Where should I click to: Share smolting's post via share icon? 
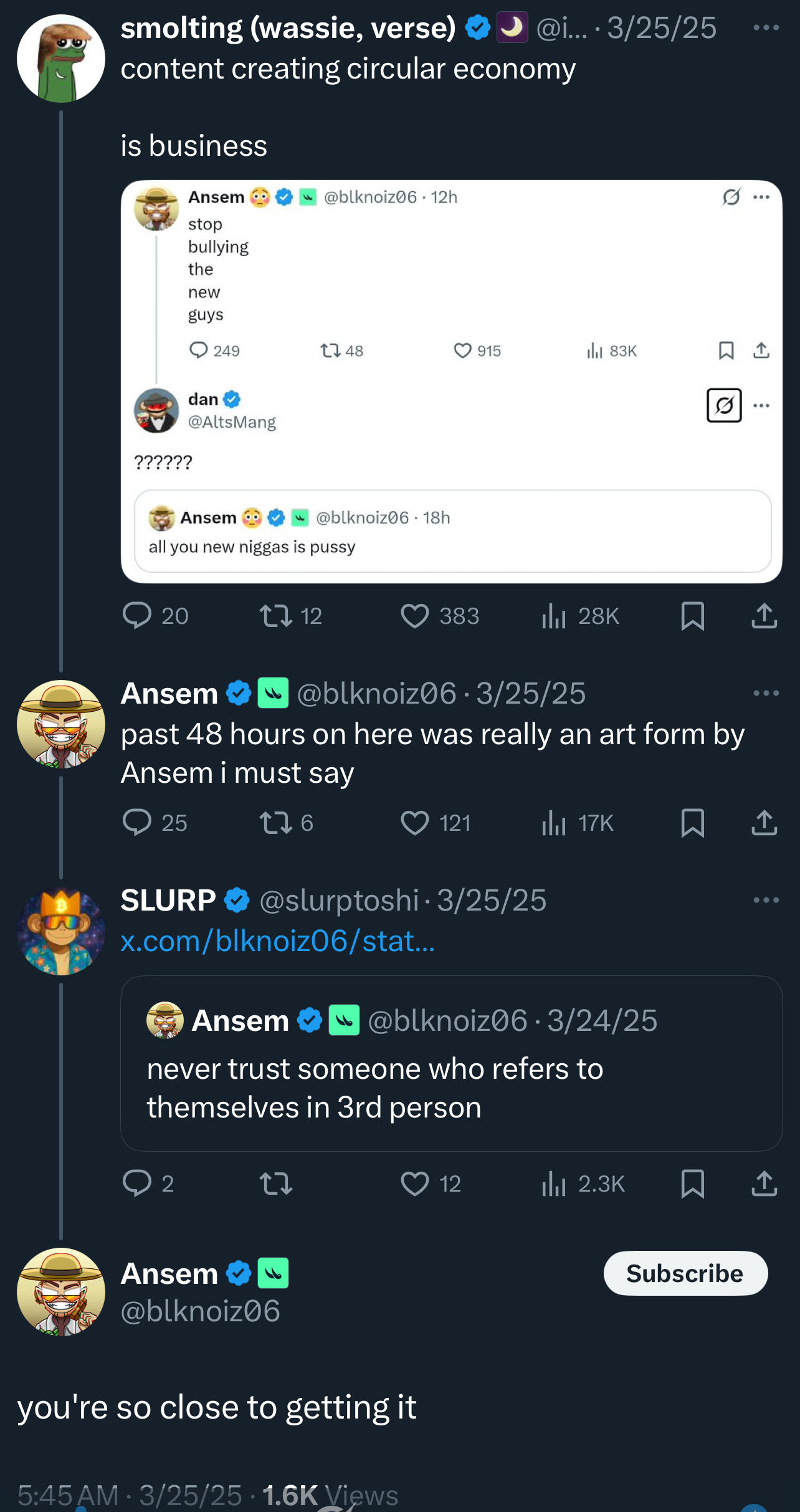764,616
